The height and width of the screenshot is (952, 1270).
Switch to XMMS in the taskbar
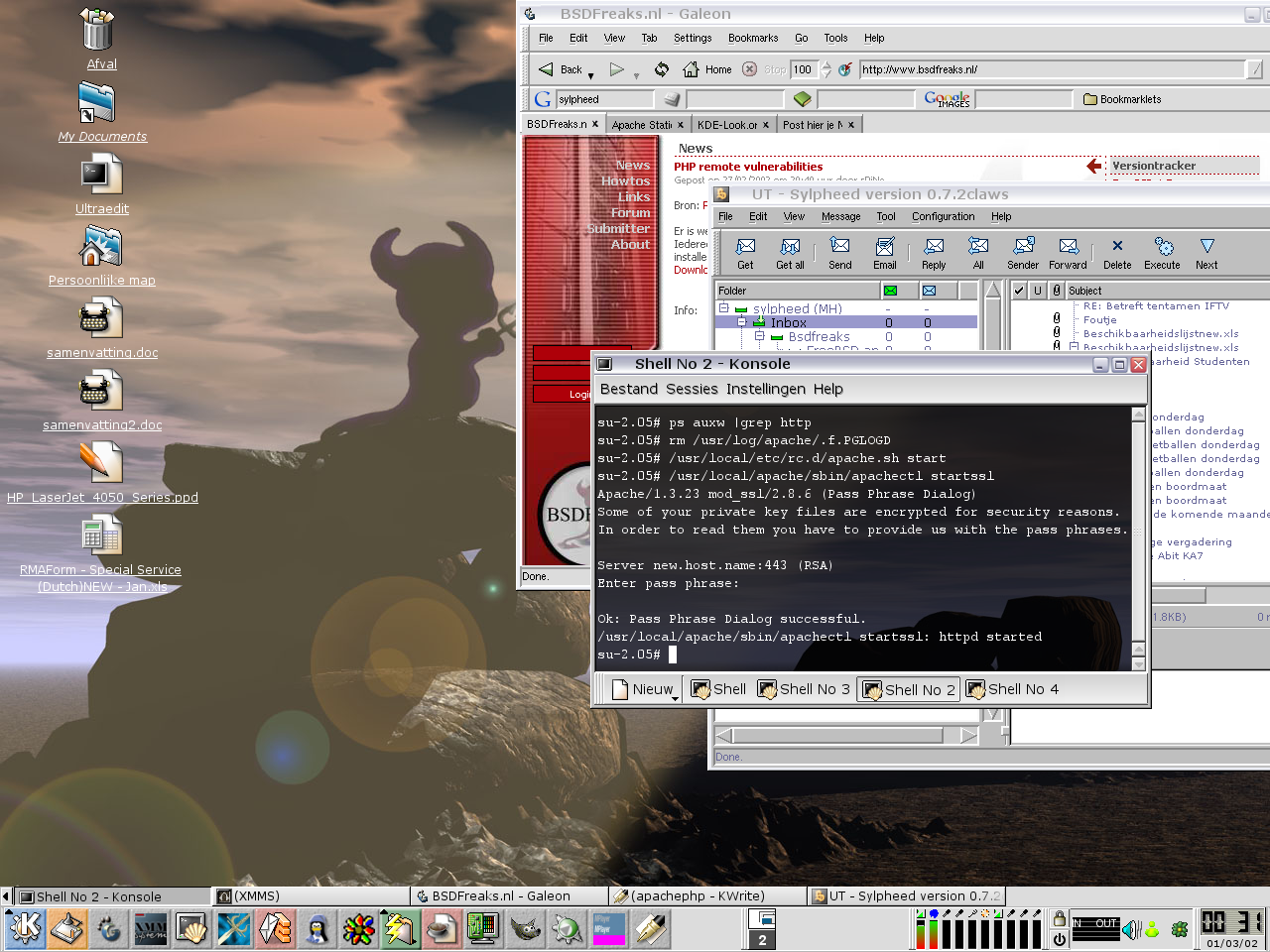[310, 895]
